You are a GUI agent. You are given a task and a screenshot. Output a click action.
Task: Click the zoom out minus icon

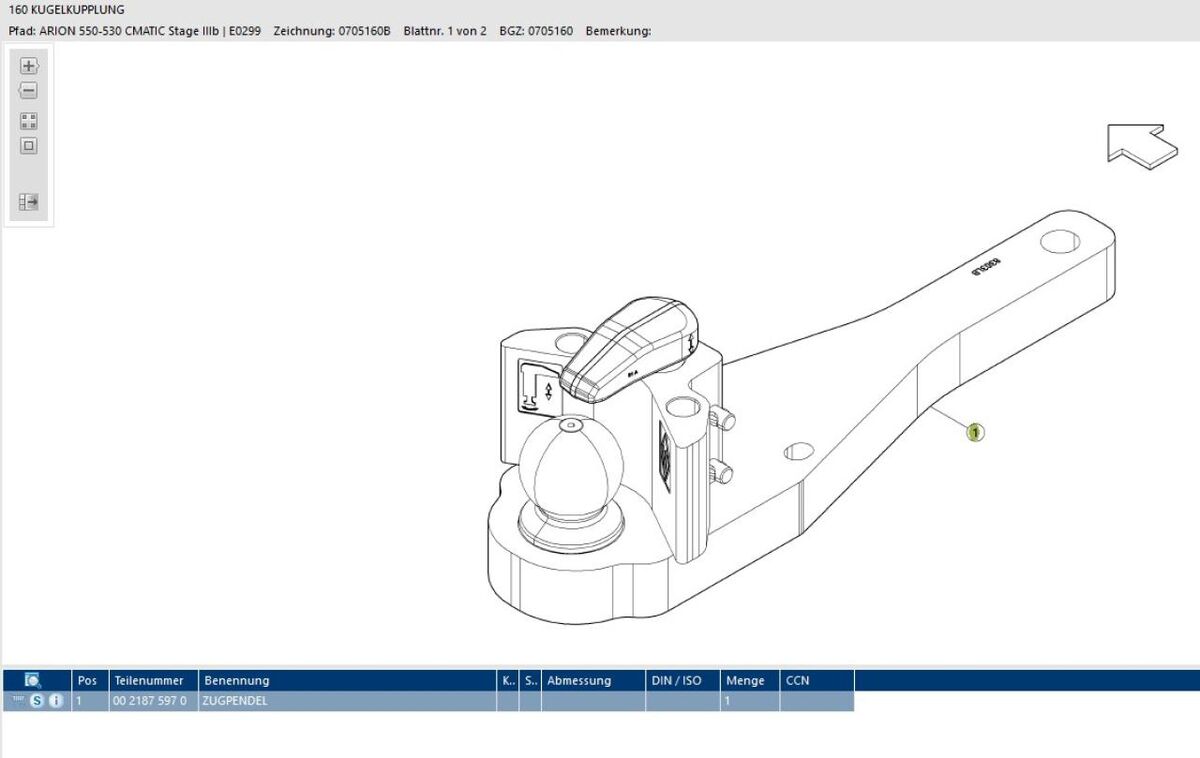(29, 91)
